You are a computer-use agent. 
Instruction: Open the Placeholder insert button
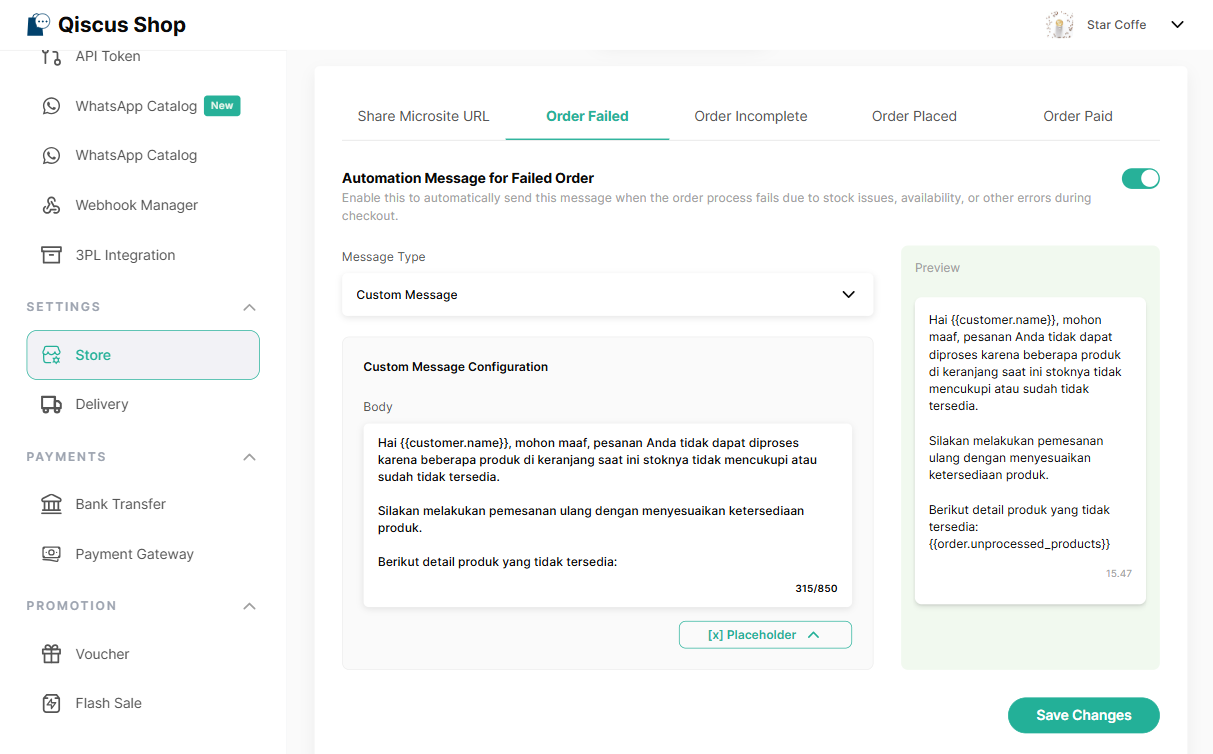pos(765,635)
